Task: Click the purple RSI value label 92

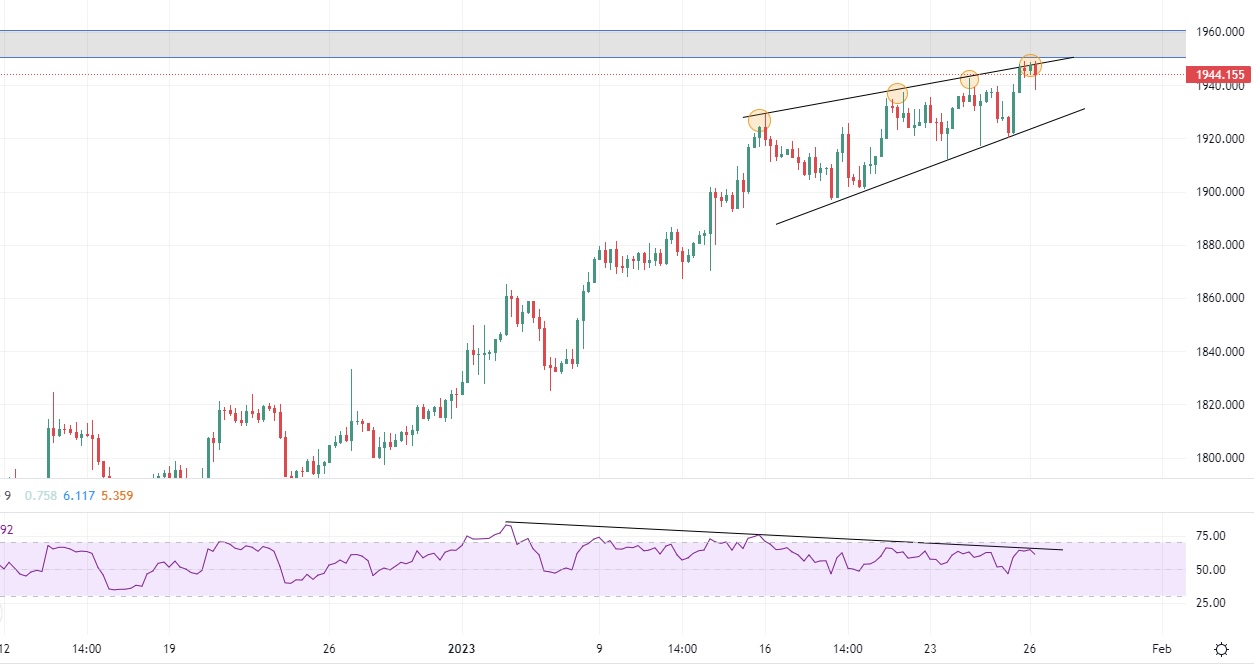Action: click(8, 530)
